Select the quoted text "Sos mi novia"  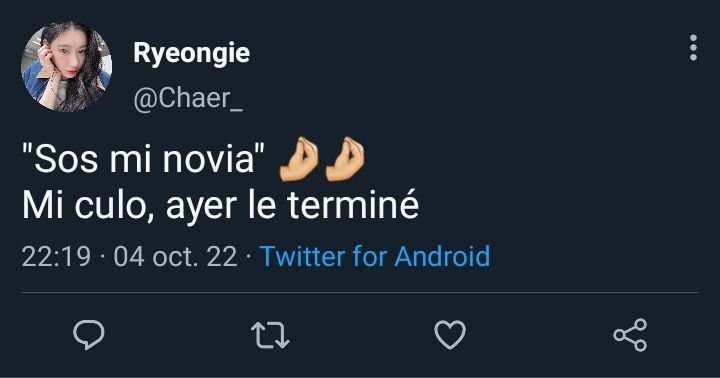point(144,159)
